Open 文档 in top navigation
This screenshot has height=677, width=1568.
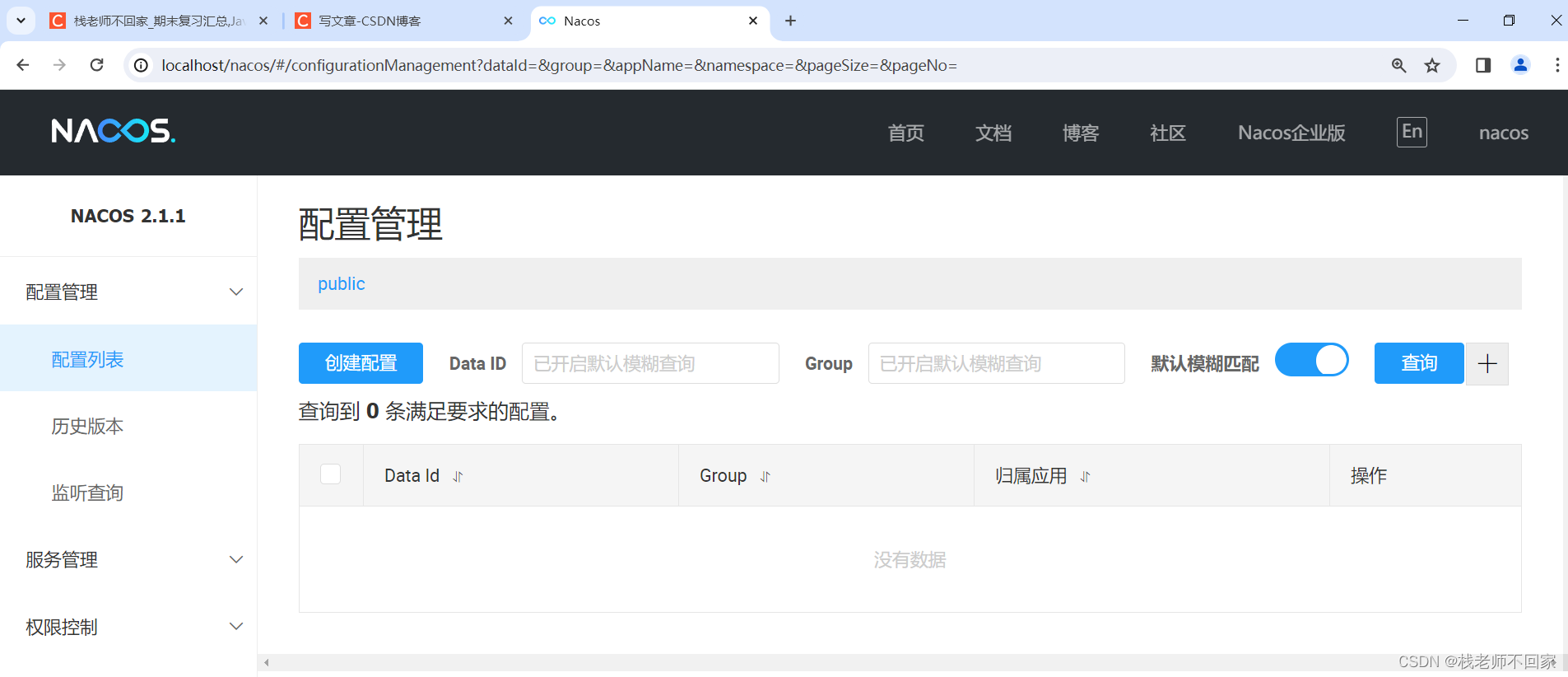(x=993, y=133)
